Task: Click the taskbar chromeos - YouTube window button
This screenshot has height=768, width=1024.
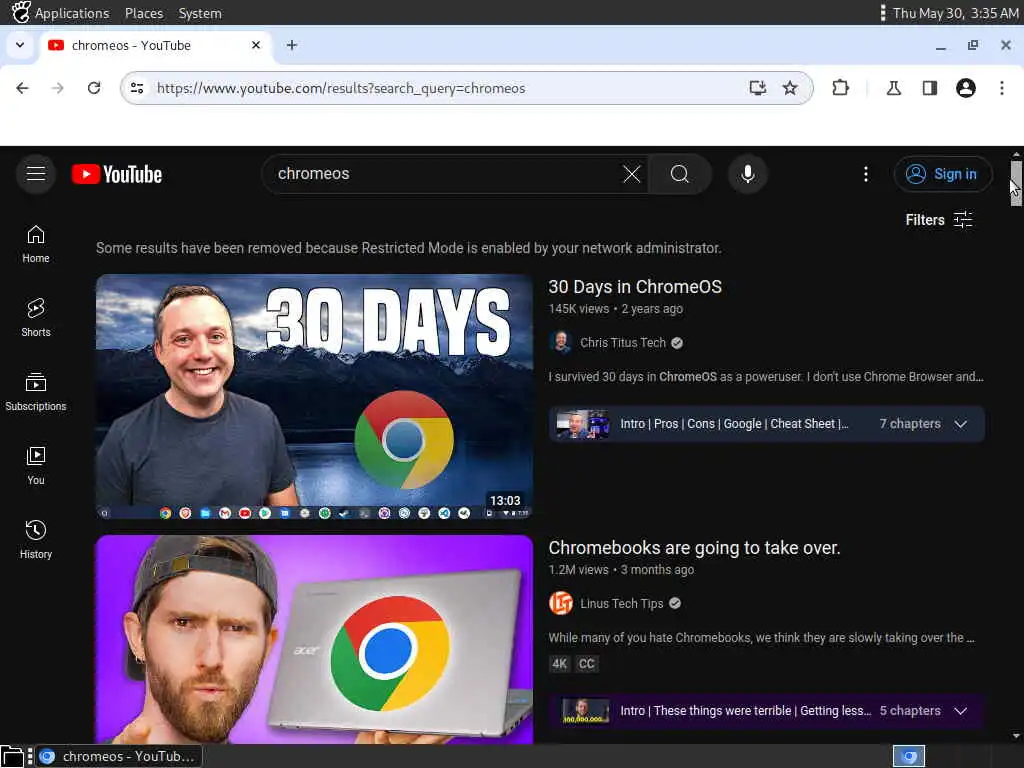Action: (119, 756)
